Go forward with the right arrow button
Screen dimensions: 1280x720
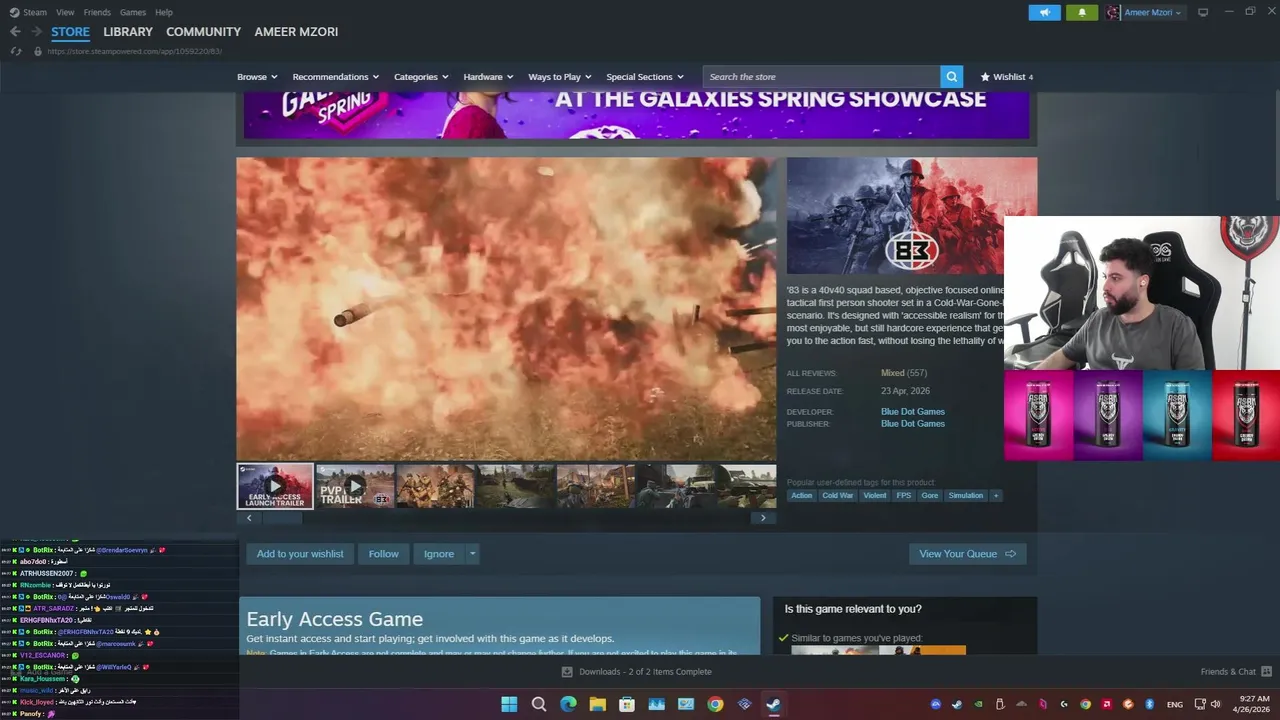click(x=37, y=32)
